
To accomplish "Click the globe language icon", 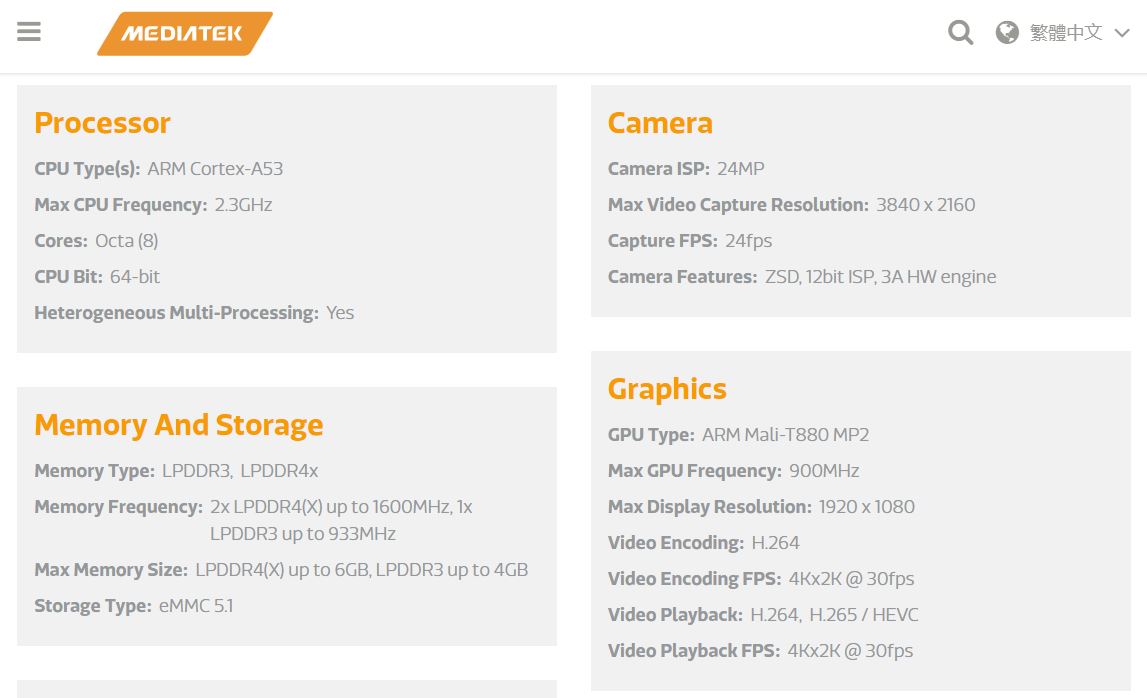I will (x=1007, y=33).
